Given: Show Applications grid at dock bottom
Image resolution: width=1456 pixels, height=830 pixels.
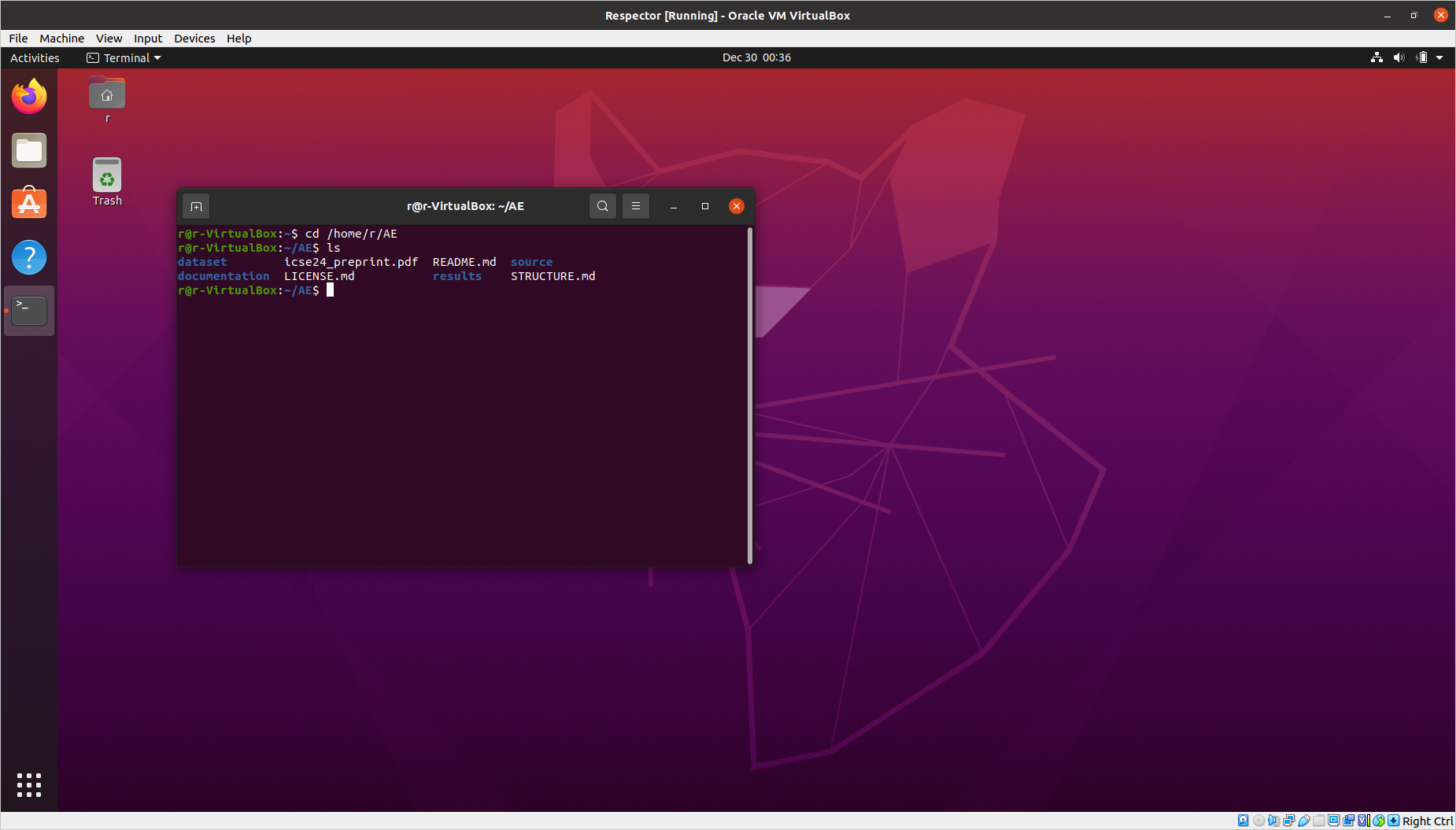Looking at the screenshot, I should 29,784.
